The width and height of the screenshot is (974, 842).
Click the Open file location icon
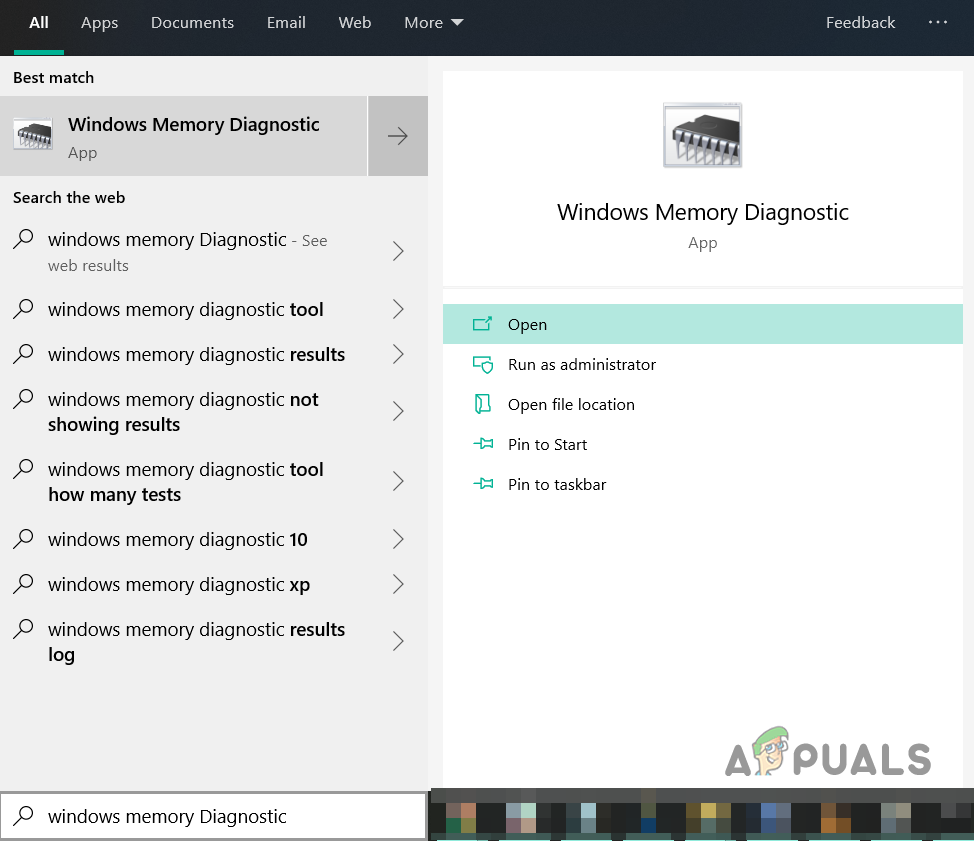click(483, 405)
